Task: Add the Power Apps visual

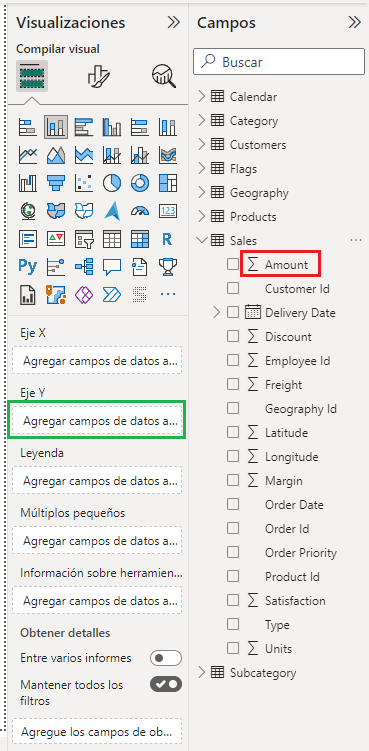Action: point(84,295)
